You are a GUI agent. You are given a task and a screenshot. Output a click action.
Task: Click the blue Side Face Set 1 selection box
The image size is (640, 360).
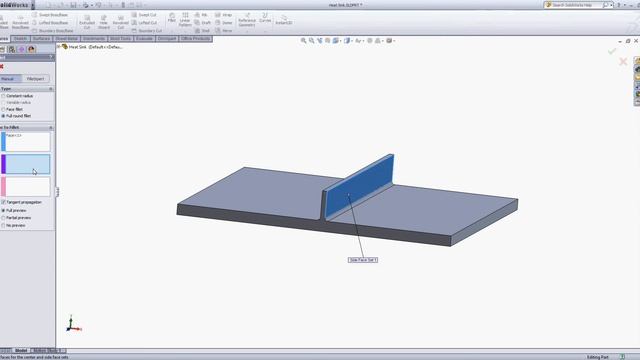pos(26,141)
